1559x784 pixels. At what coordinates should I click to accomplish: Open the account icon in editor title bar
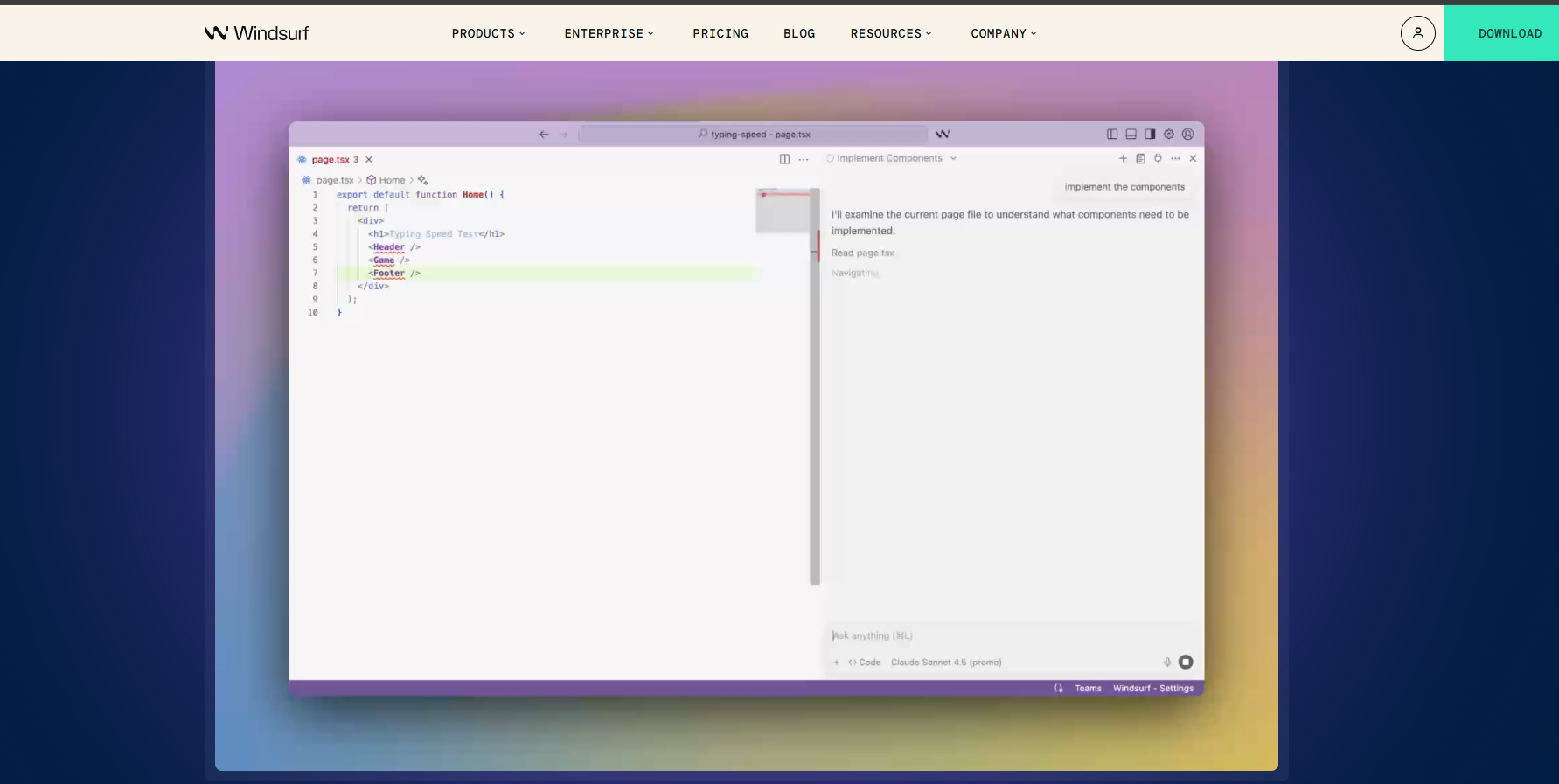(1187, 135)
